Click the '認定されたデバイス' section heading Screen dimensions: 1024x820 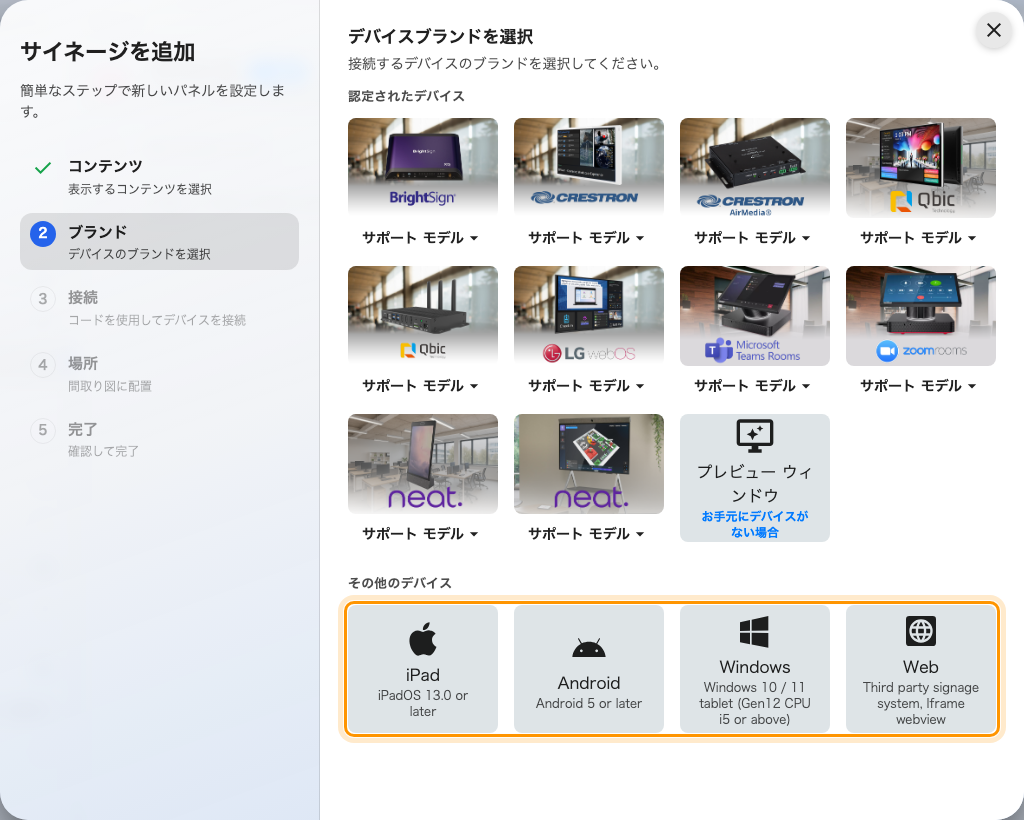point(406,96)
